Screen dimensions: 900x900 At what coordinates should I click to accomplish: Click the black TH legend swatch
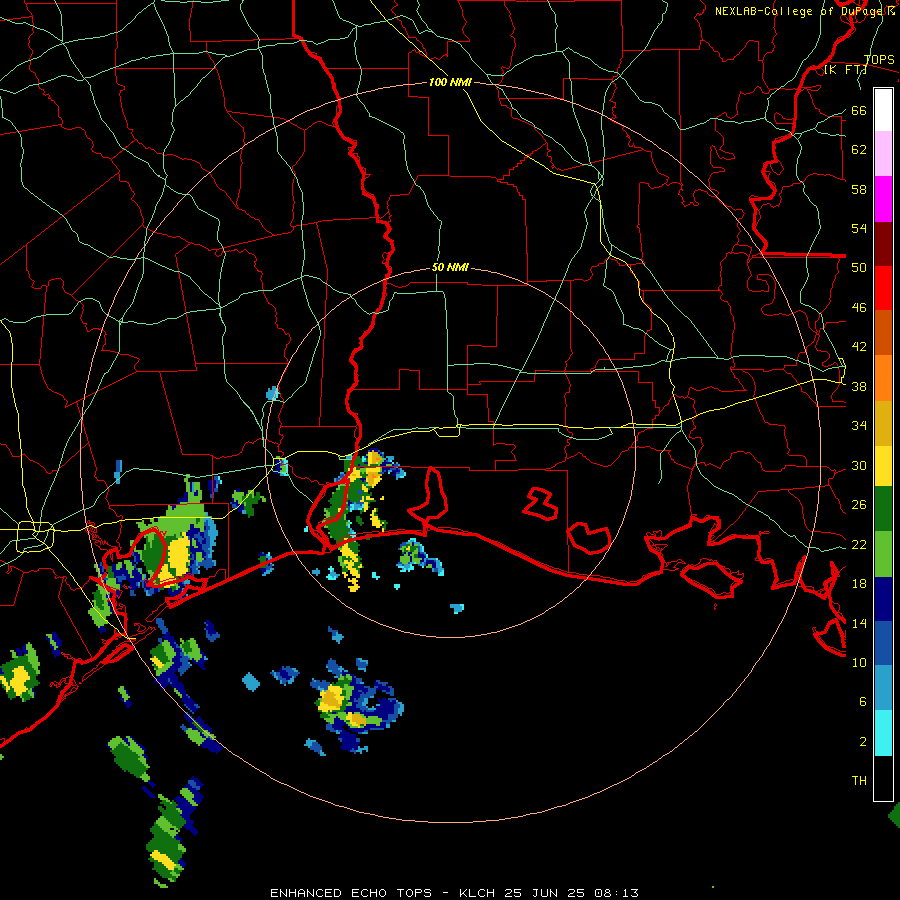point(883,778)
